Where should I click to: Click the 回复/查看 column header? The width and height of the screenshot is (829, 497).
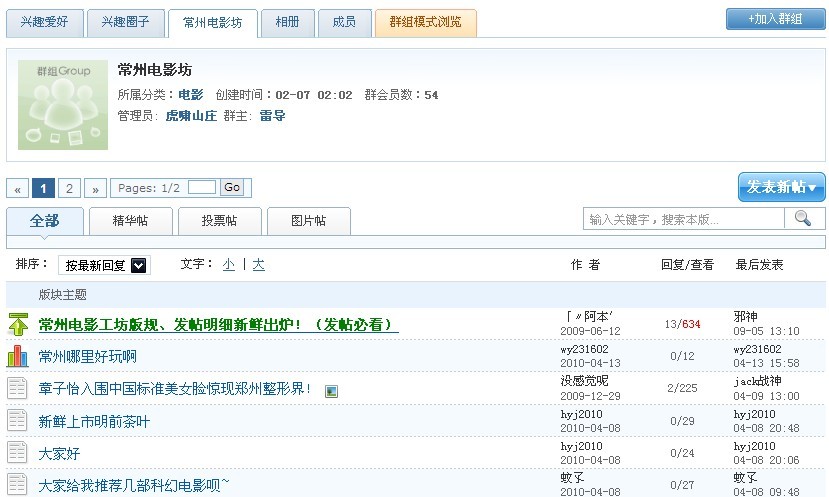687,265
